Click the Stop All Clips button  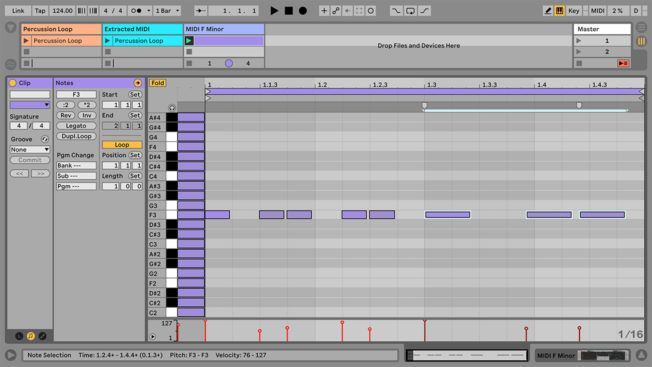[x=579, y=63]
